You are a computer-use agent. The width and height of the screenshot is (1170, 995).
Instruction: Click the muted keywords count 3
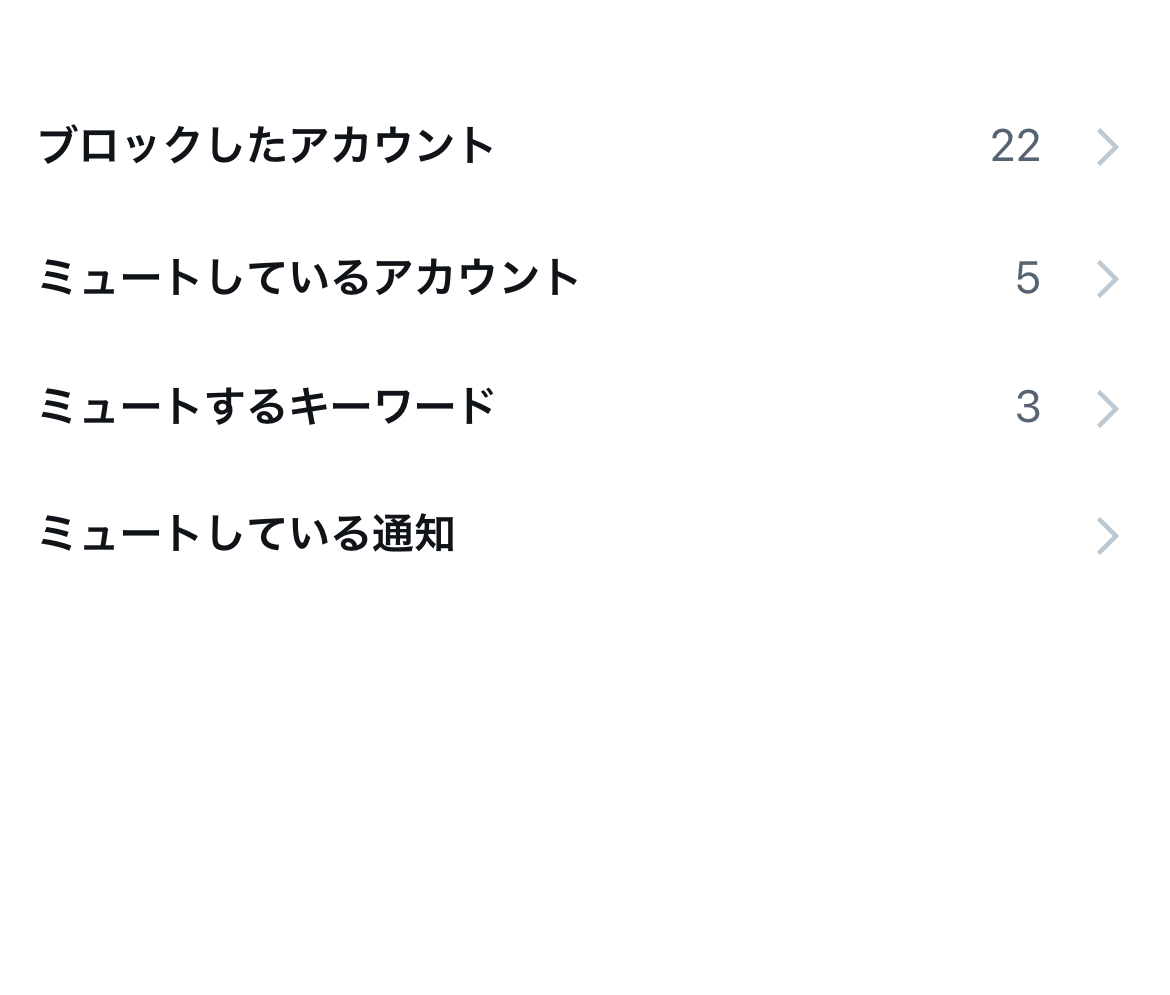click(1027, 408)
